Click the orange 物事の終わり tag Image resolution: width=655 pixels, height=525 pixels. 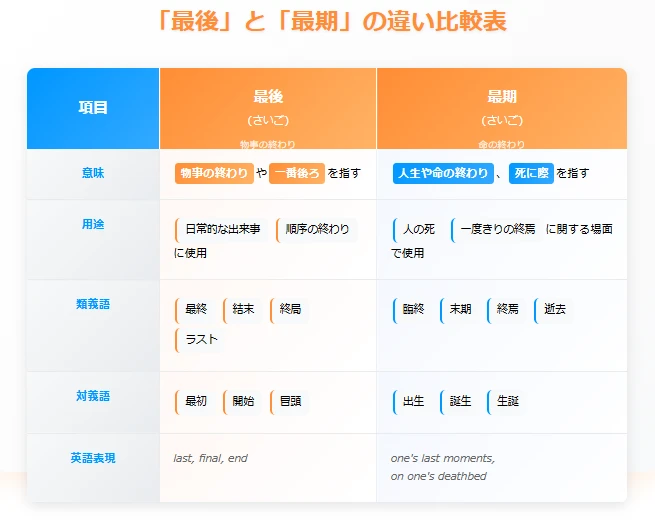click(x=213, y=173)
